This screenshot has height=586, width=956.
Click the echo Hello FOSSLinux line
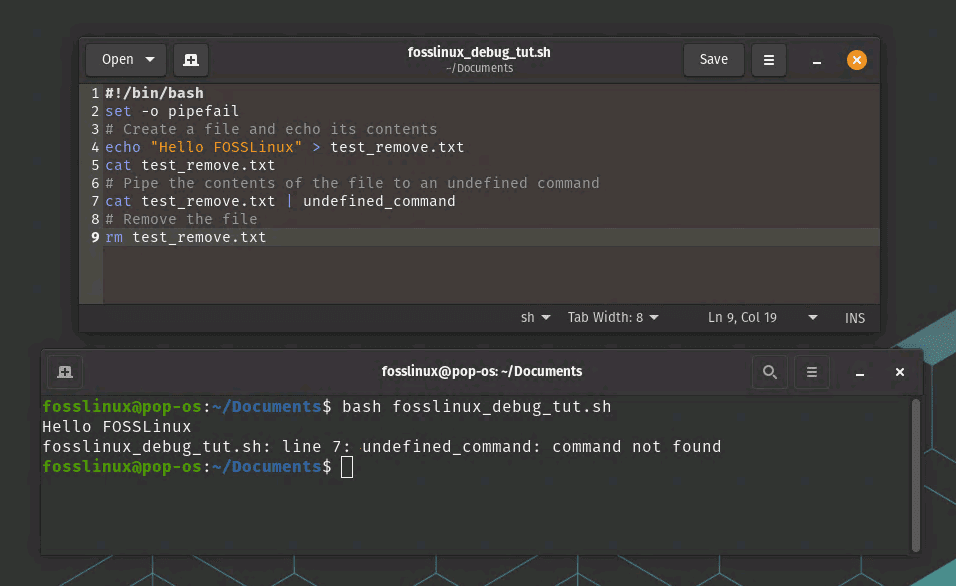285,147
